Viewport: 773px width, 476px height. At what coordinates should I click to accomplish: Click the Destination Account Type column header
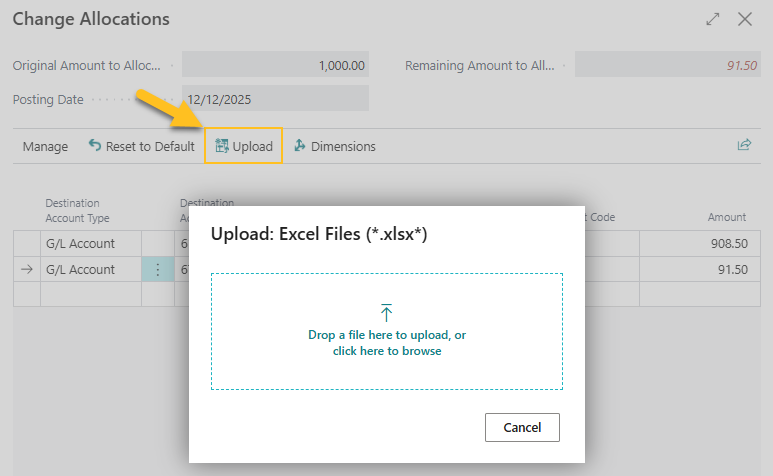(77, 210)
